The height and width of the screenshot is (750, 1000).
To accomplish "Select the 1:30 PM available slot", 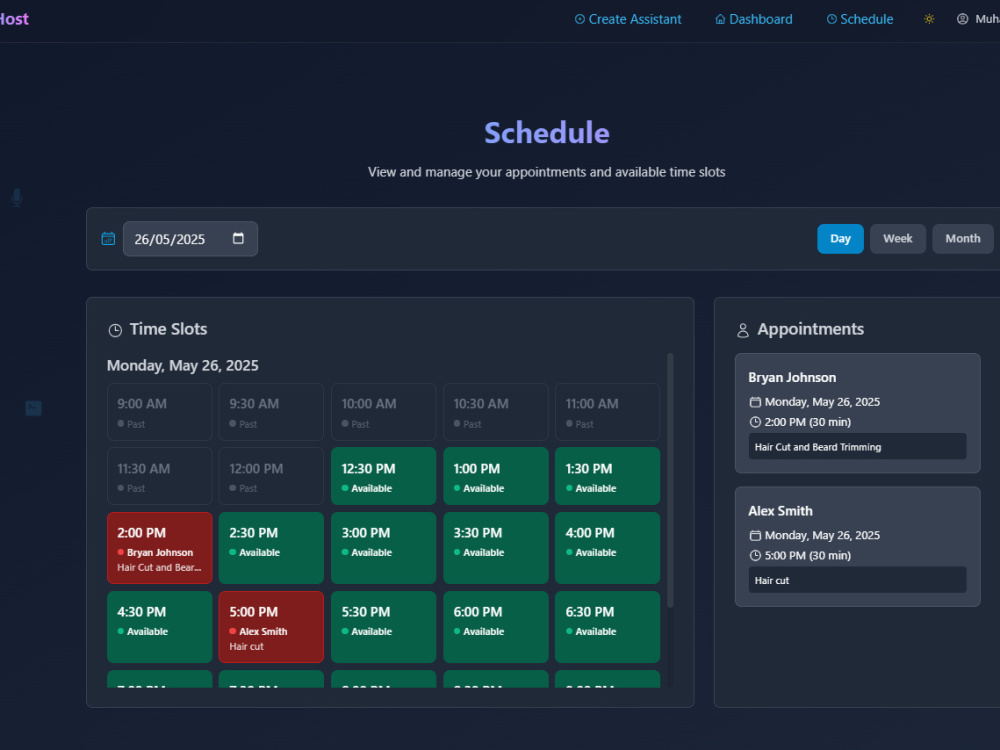I will click(607, 476).
